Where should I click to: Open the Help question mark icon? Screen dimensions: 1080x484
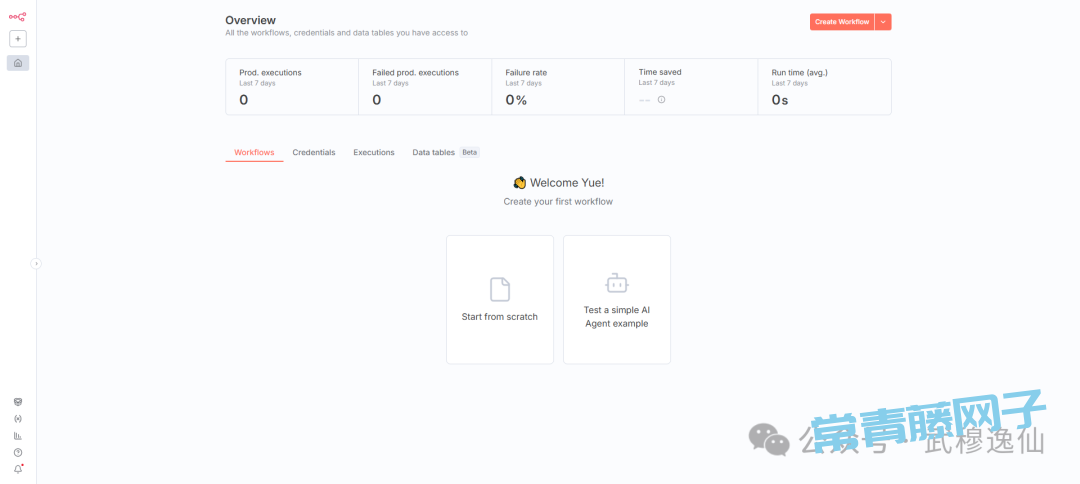[18, 452]
